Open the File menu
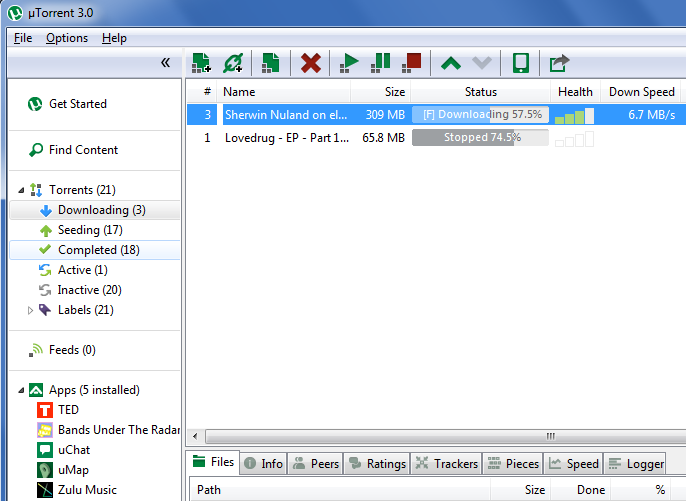The width and height of the screenshot is (686, 501). click(23, 38)
